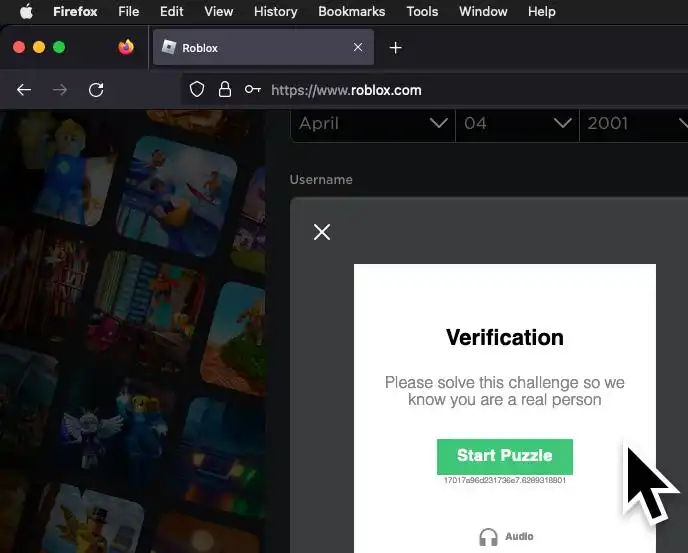Open the Edit menu
The width and height of the screenshot is (688, 553).
pos(172,11)
